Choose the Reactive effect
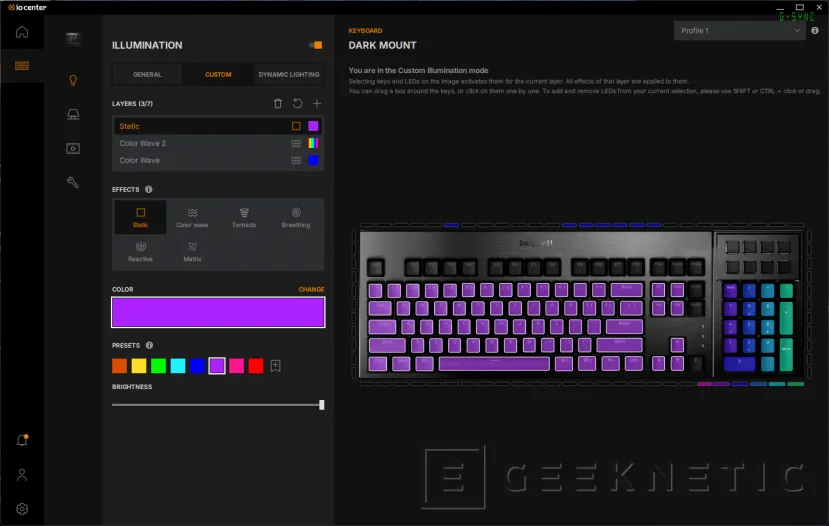Viewport: 829px width, 526px height. tap(140, 251)
